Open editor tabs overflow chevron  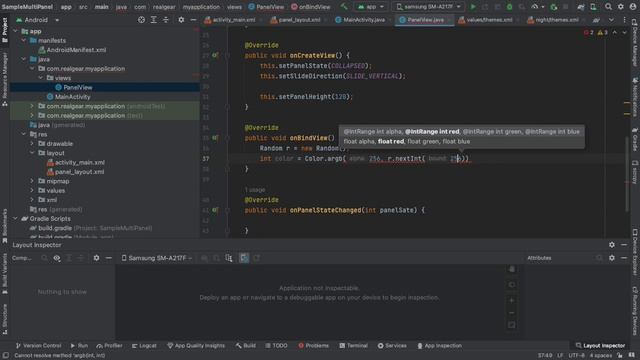point(611,20)
